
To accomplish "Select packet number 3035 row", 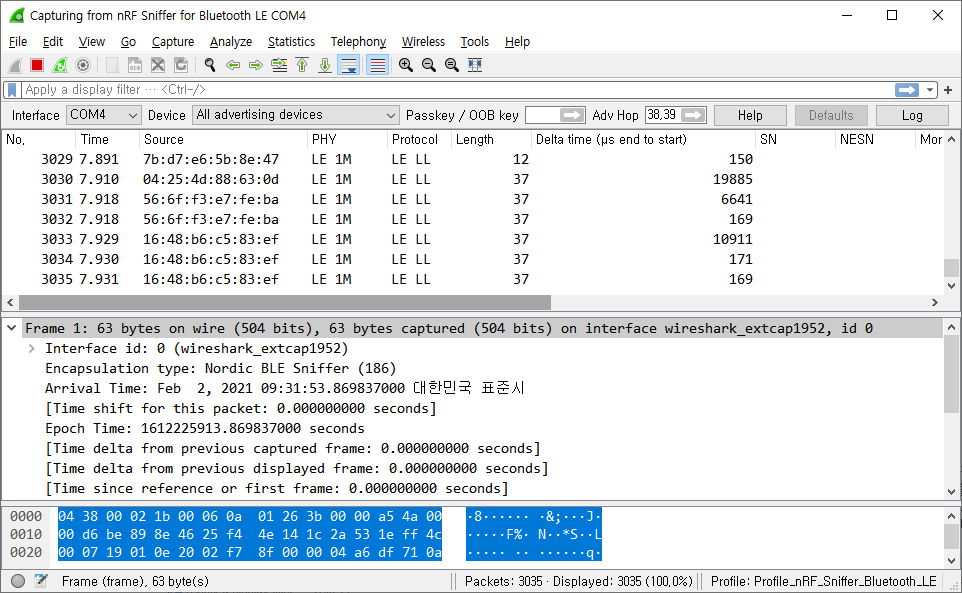I will click(x=472, y=280).
